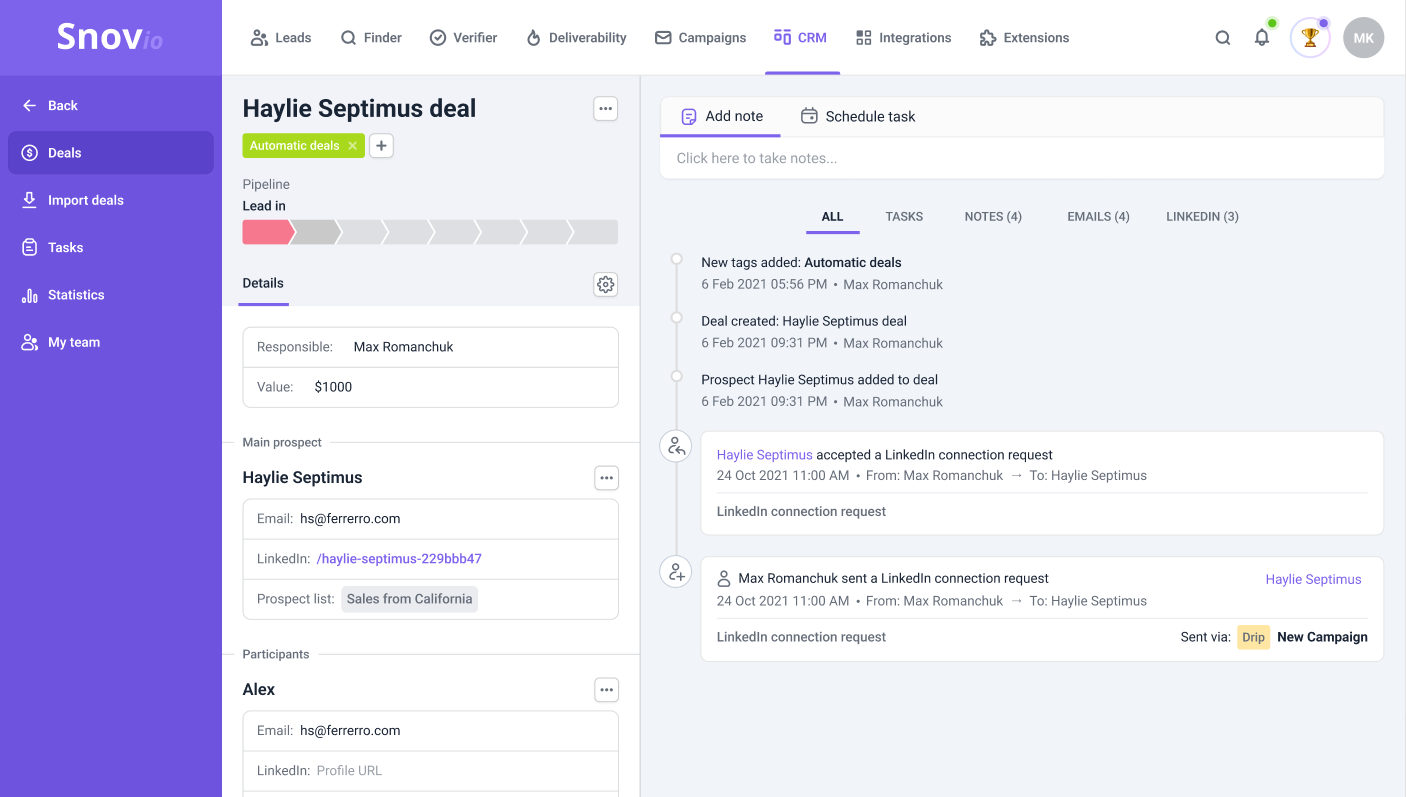Click the Haylie Septimus deal title
The image size is (1406, 797).
click(359, 108)
